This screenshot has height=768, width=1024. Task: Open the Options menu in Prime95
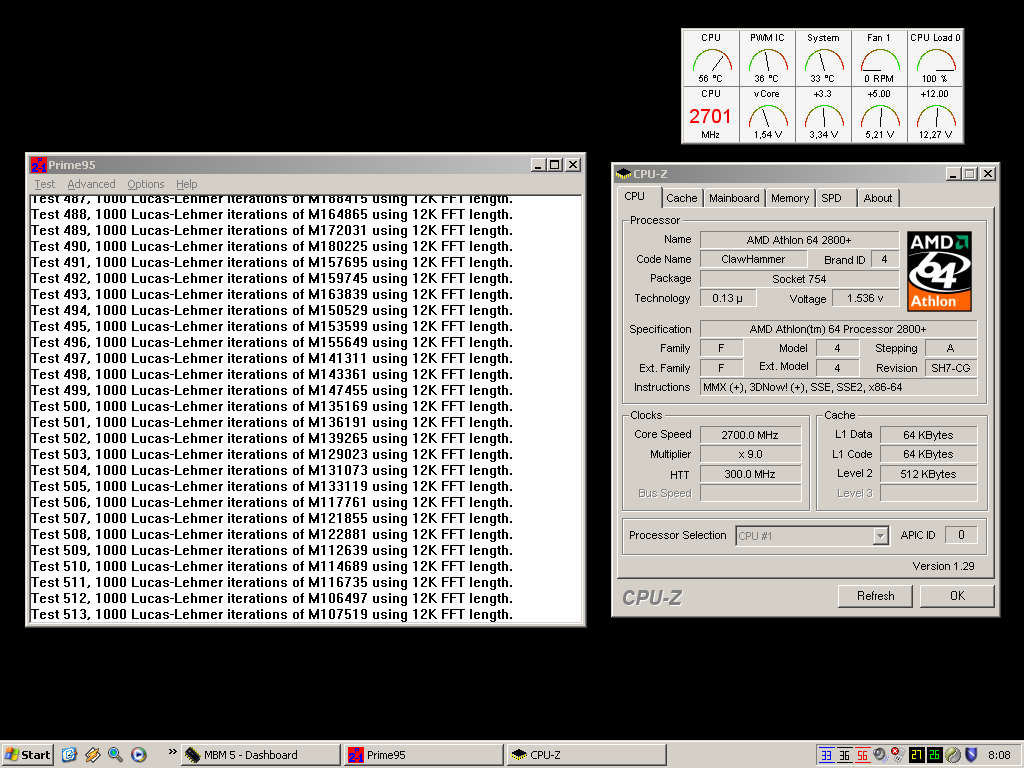coord(145,184)
